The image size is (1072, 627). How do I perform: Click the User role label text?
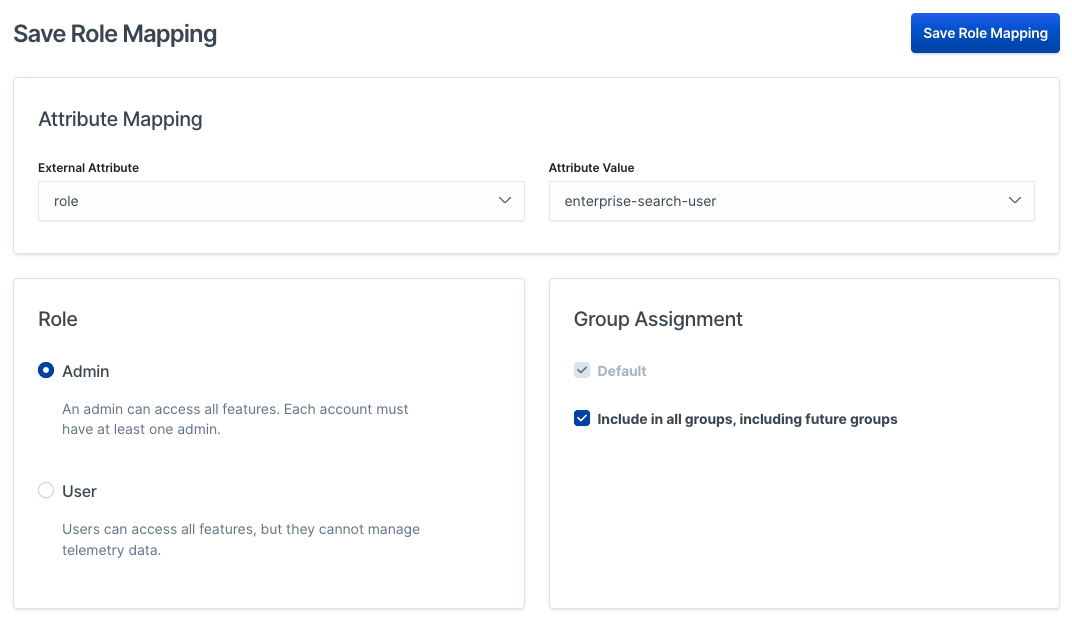[80, 491]
